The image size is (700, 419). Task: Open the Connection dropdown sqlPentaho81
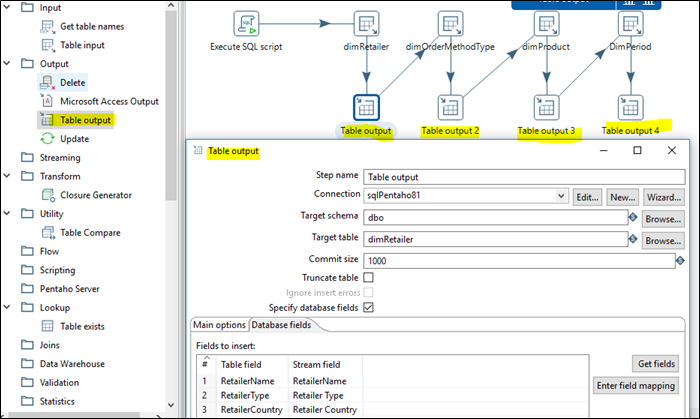coord(561,196)
